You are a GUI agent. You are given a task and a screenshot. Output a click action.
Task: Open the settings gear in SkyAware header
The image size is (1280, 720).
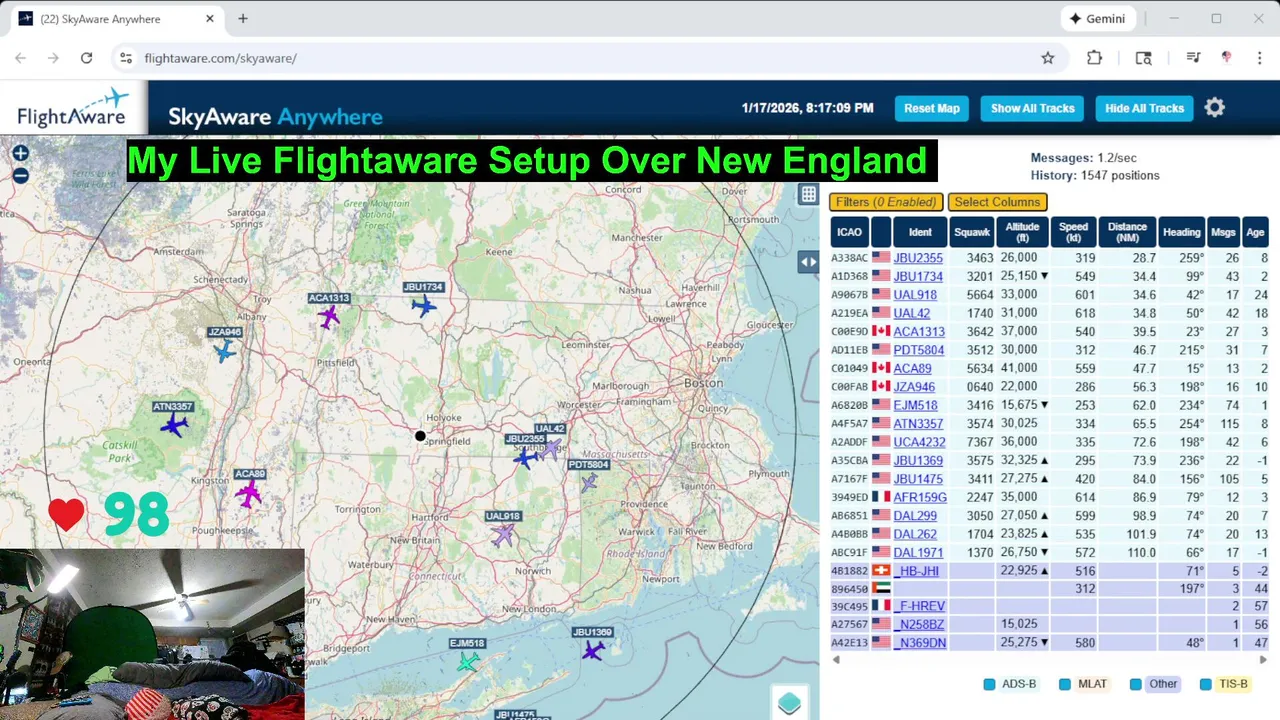[x=1214, y=108]
